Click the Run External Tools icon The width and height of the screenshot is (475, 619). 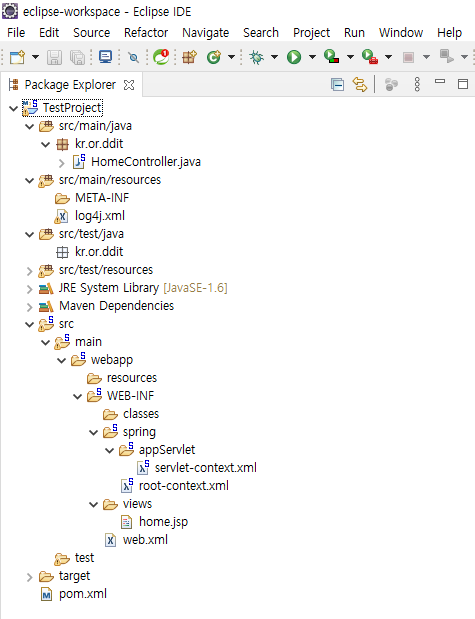pyautogui.click(x=370, y=56)
